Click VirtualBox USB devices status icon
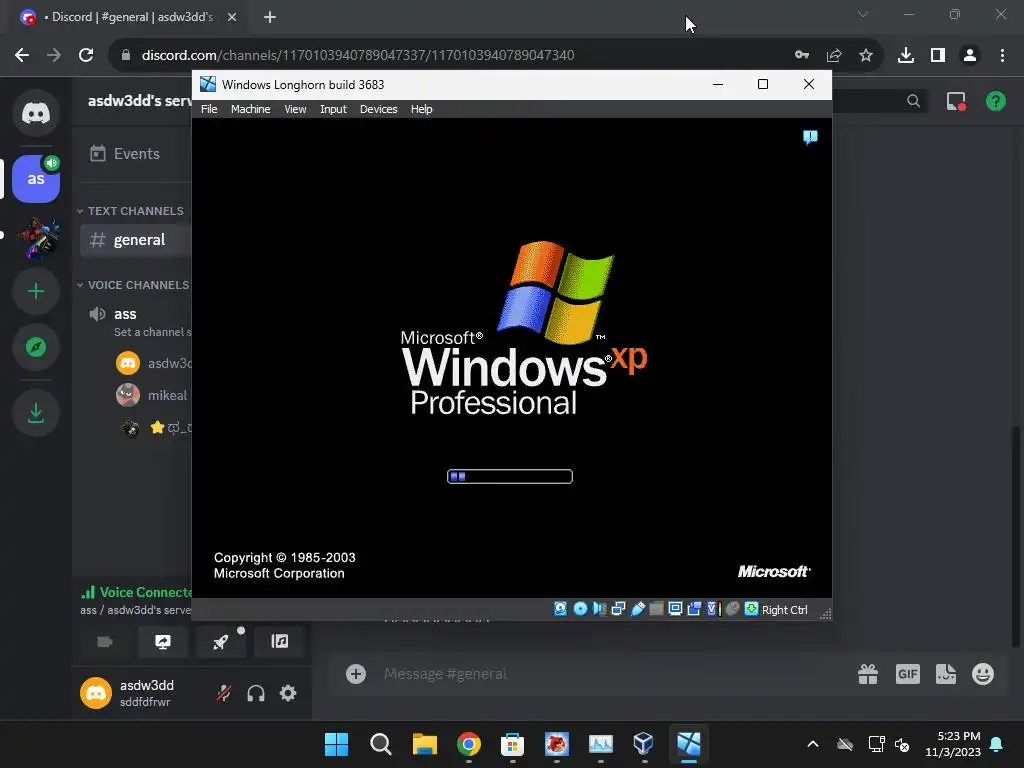 tap(637, 609)
